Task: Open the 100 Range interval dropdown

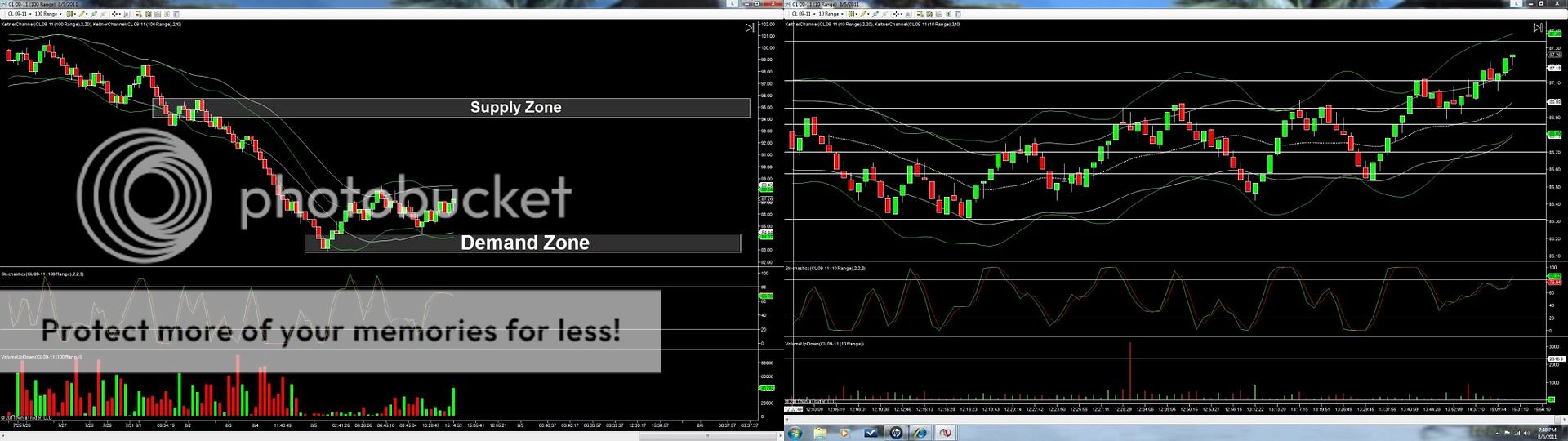Action: pos(48,14)
